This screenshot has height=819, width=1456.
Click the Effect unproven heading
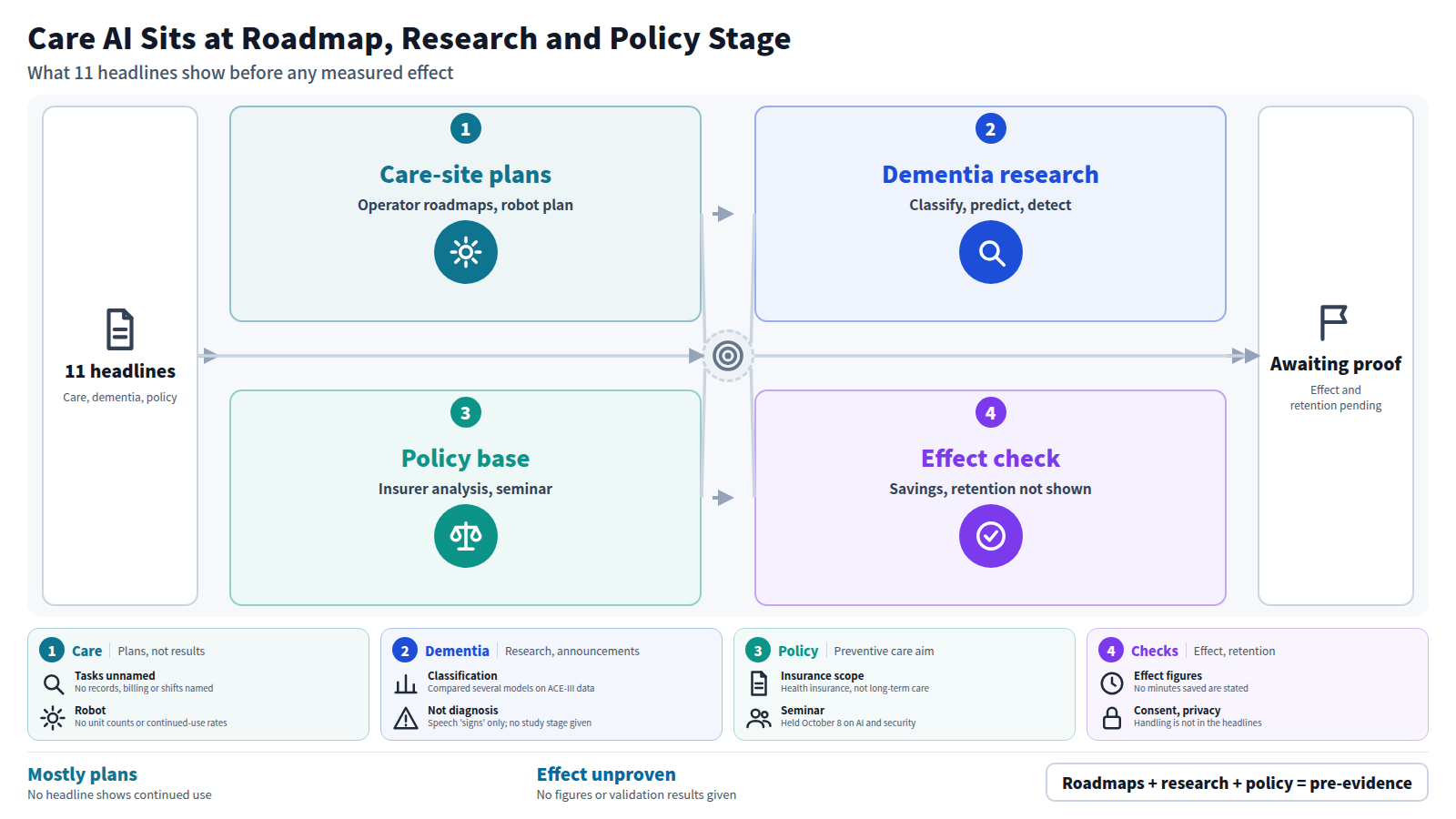coord(606,774)
